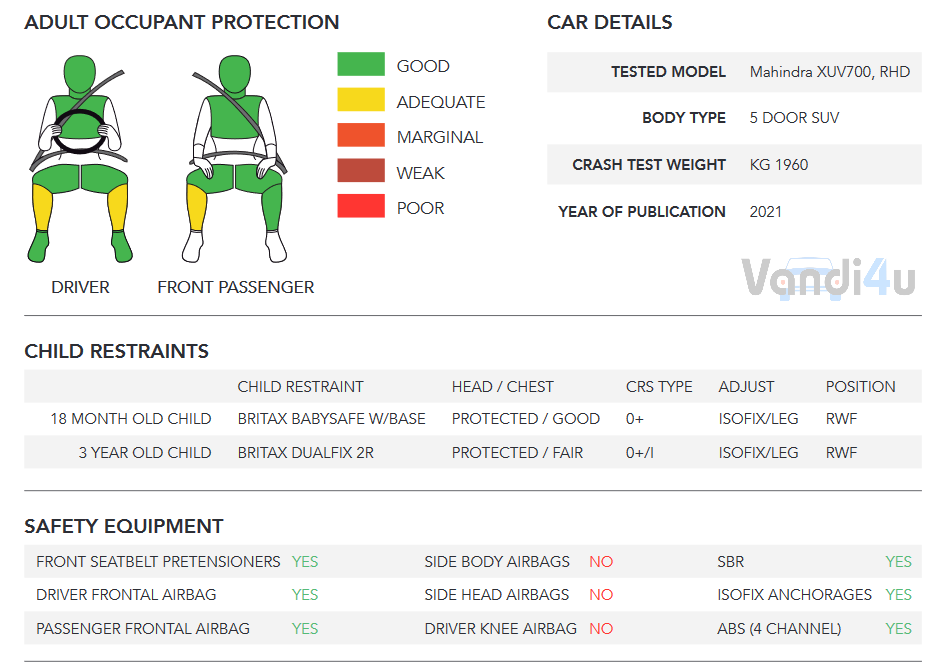Click the driver dummy figure
The width and height of the screenshot is (939, 670).
click(x=80, y=159)
